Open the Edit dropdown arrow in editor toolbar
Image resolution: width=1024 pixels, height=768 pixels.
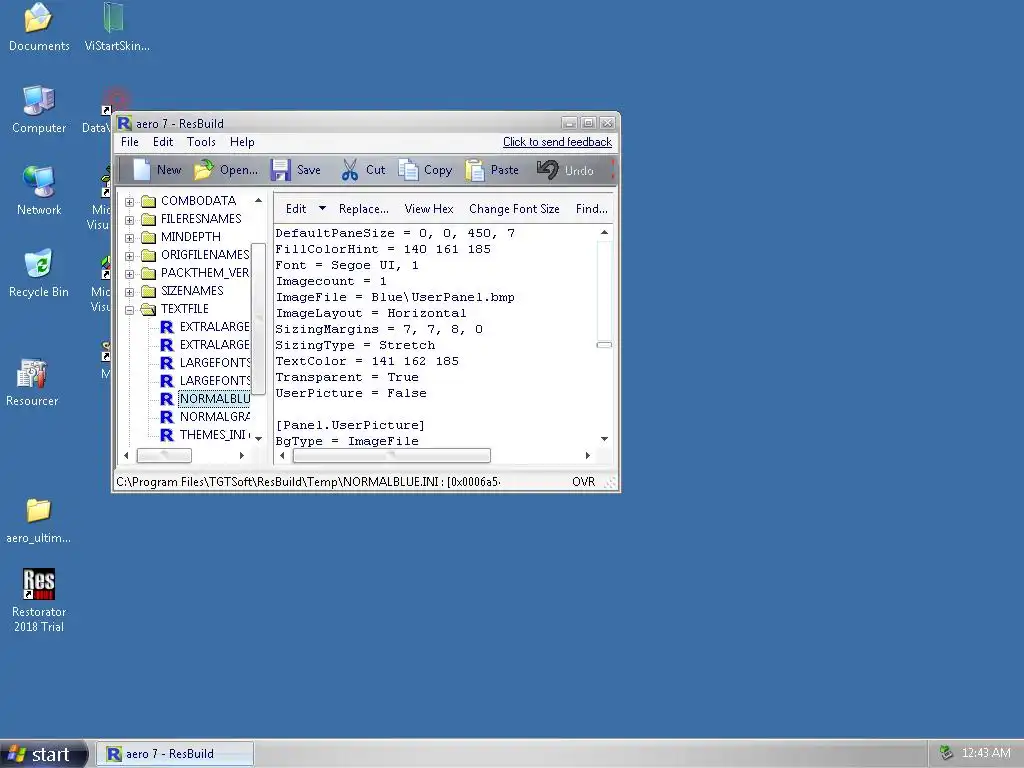click(322, 208)
